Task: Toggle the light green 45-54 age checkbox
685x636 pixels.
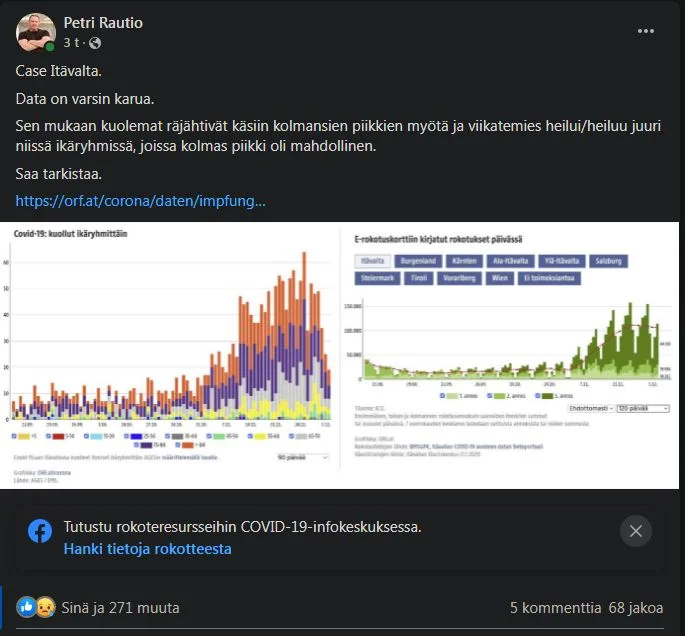Action: (x=209, y=436)
